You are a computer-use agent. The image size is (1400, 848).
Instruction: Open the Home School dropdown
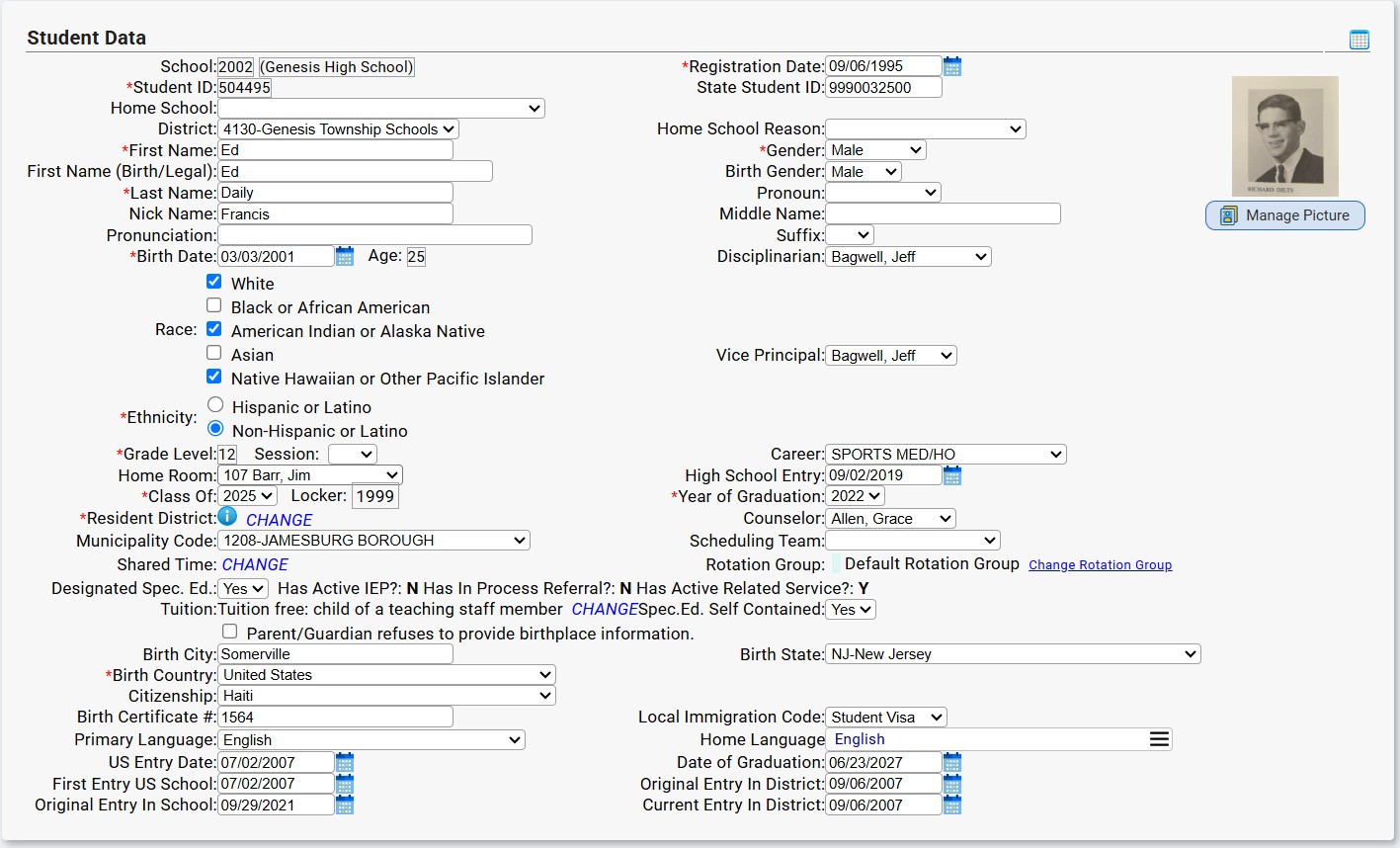click(x=381, y=109)
